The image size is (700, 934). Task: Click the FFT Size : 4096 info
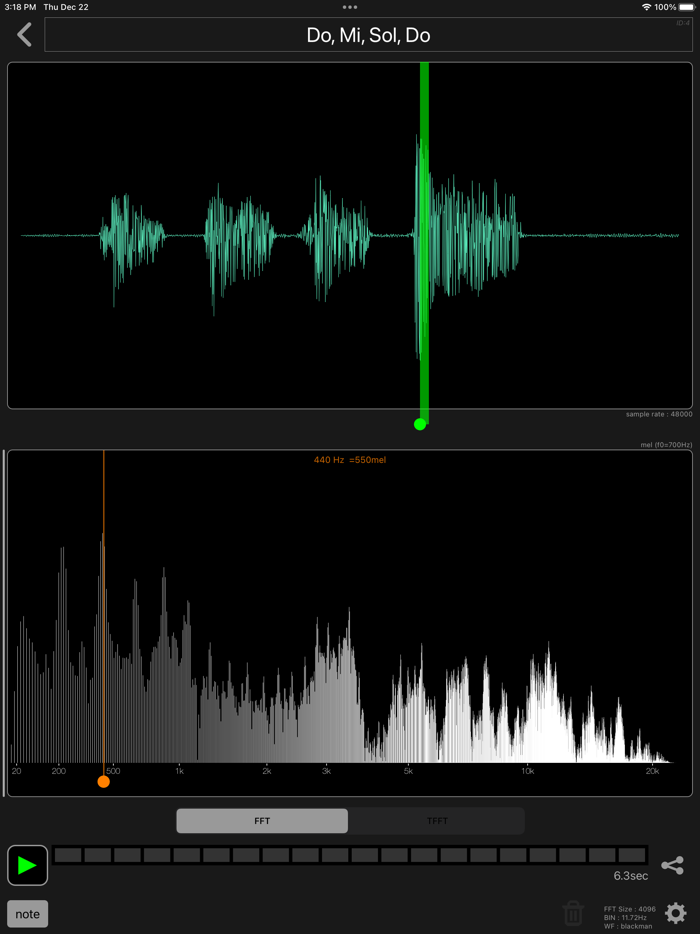tap(630, 909)
